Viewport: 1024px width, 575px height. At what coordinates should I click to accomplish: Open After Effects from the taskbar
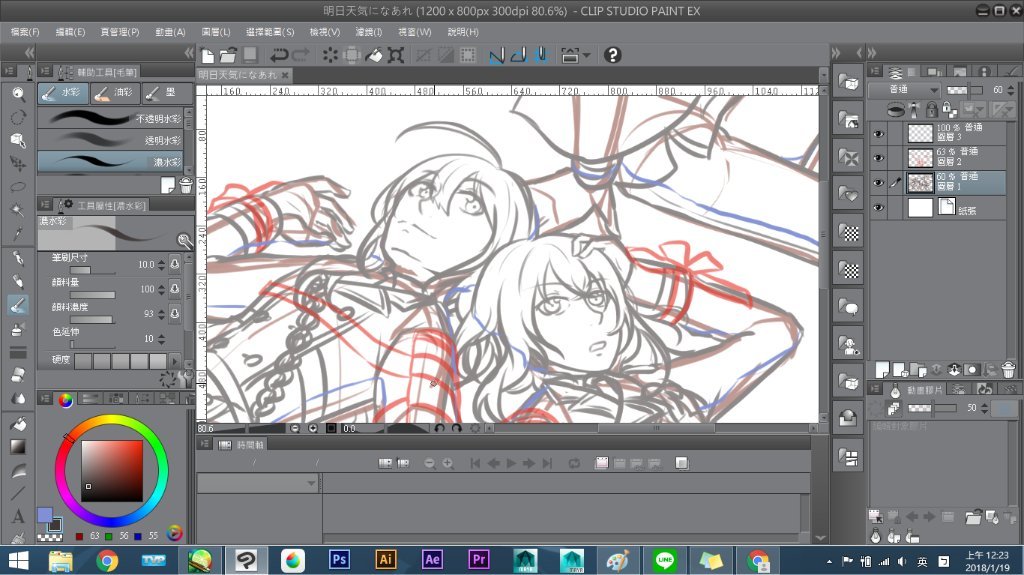click(432, 560)
